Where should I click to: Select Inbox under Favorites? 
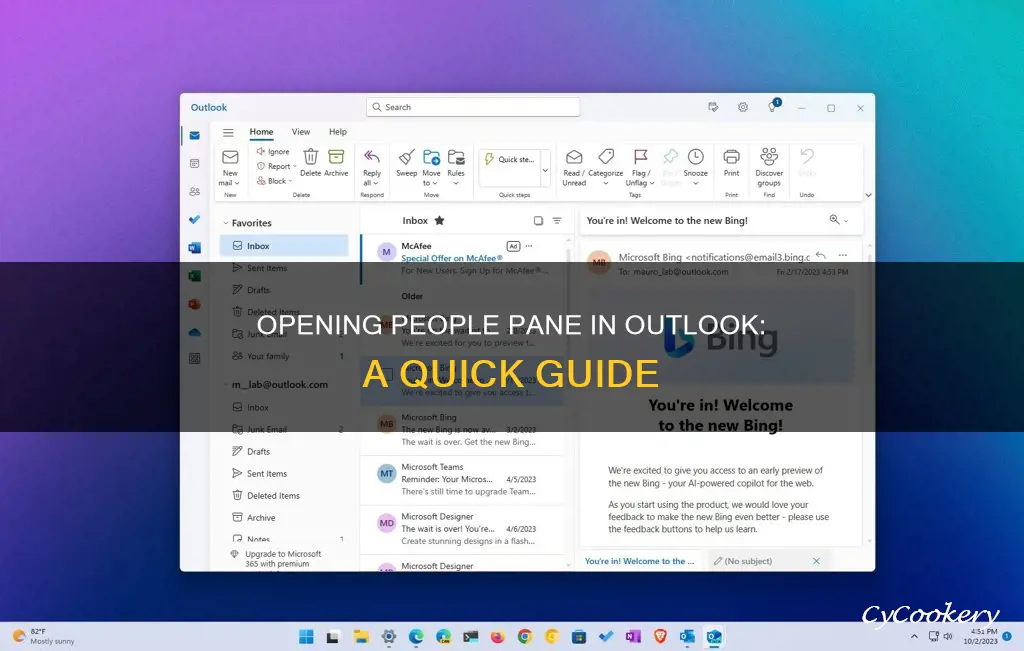(284, 246)
